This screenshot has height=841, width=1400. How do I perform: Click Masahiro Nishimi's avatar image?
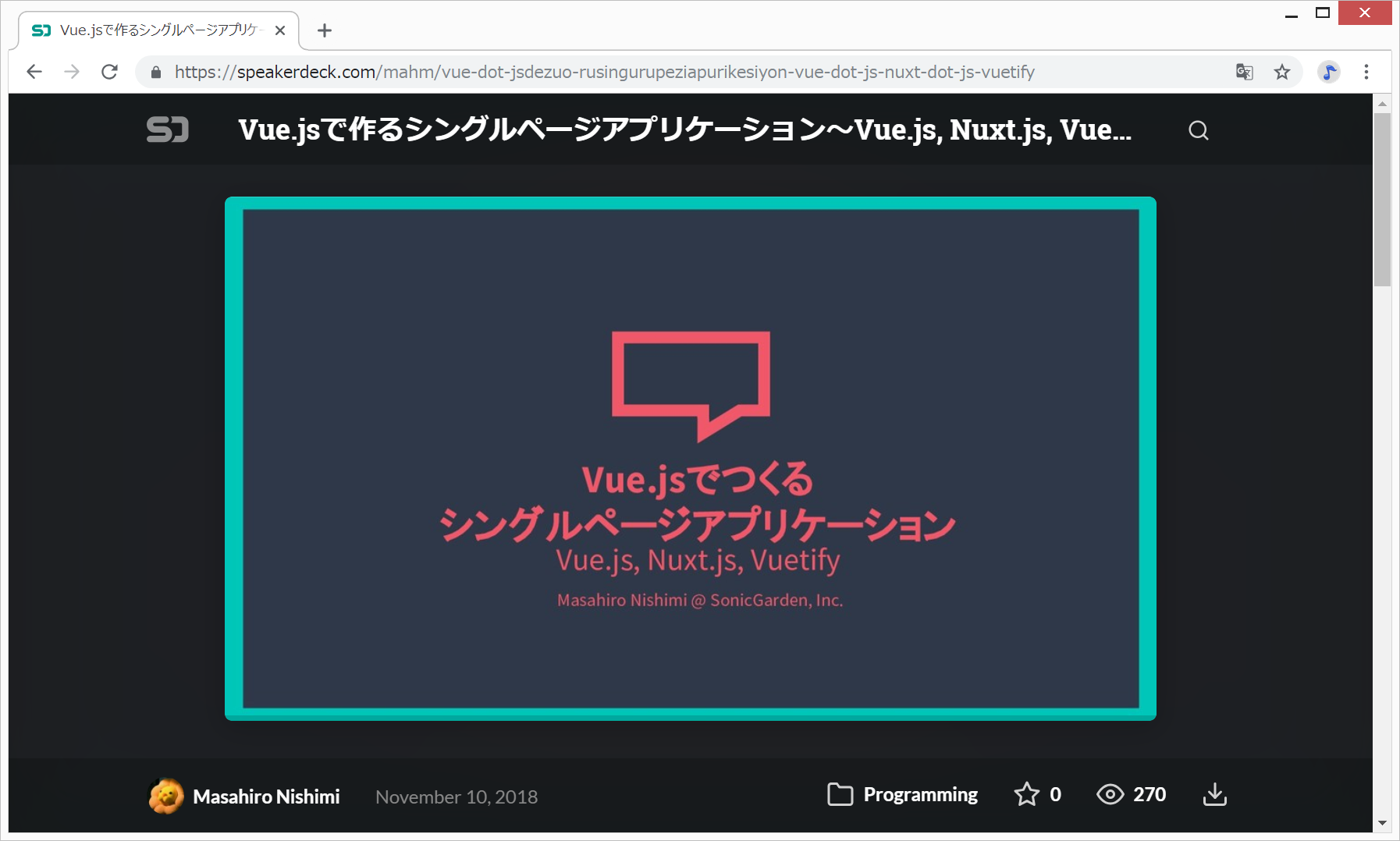pos(166,796)
